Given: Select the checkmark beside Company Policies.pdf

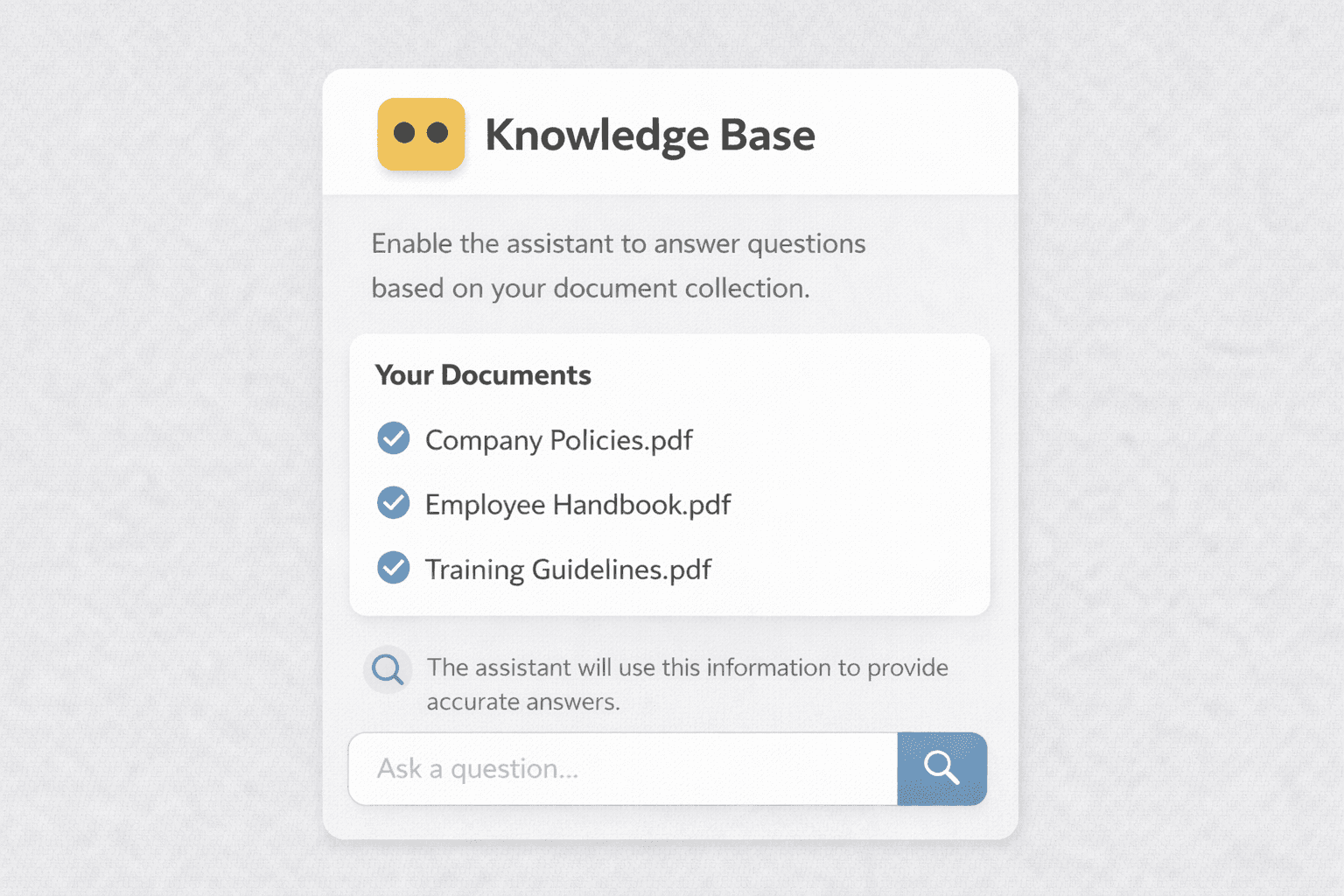Looking at the screenshot, I should (394, 438).
